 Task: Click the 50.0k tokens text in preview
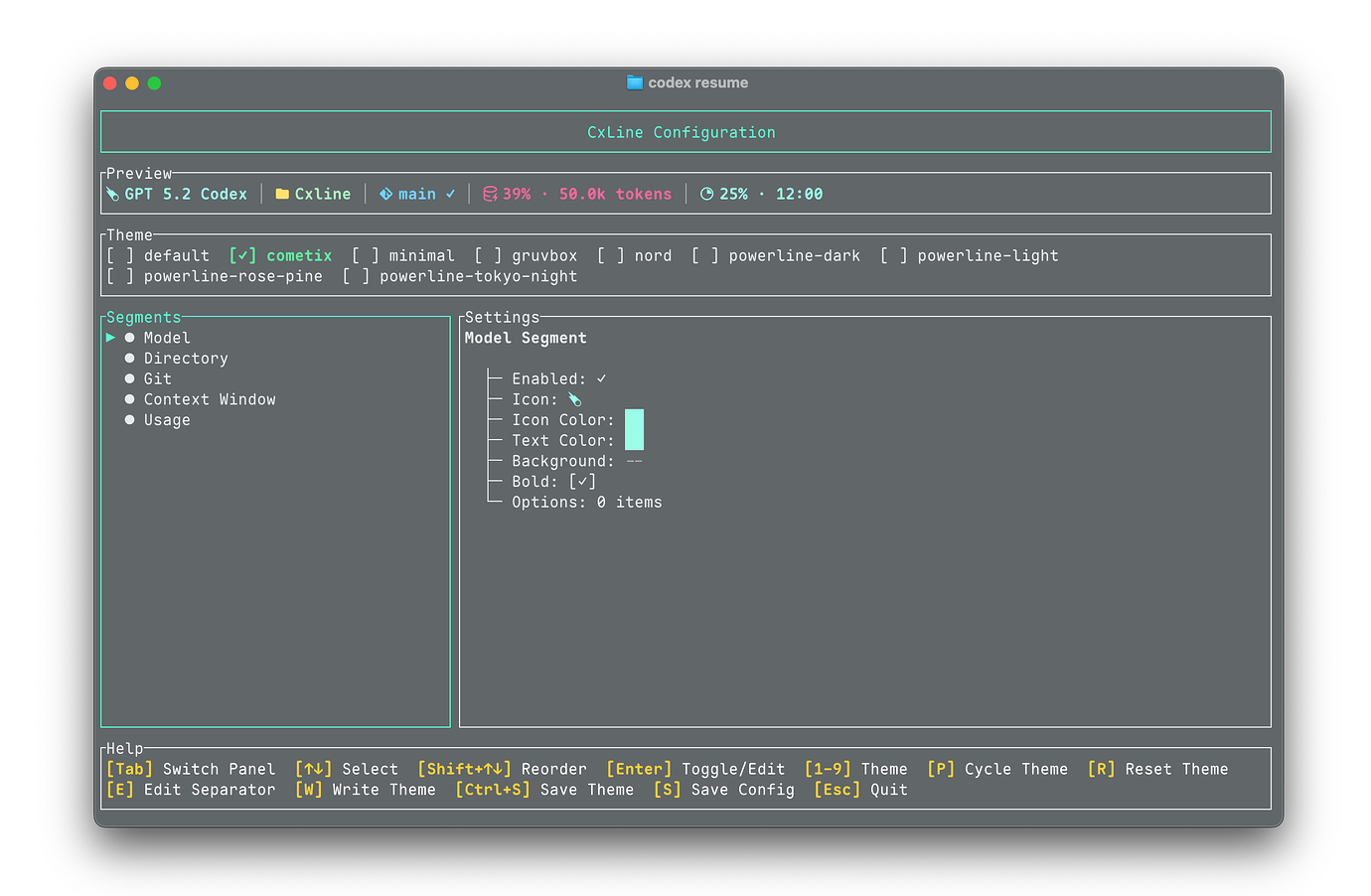tap(615, 195)
